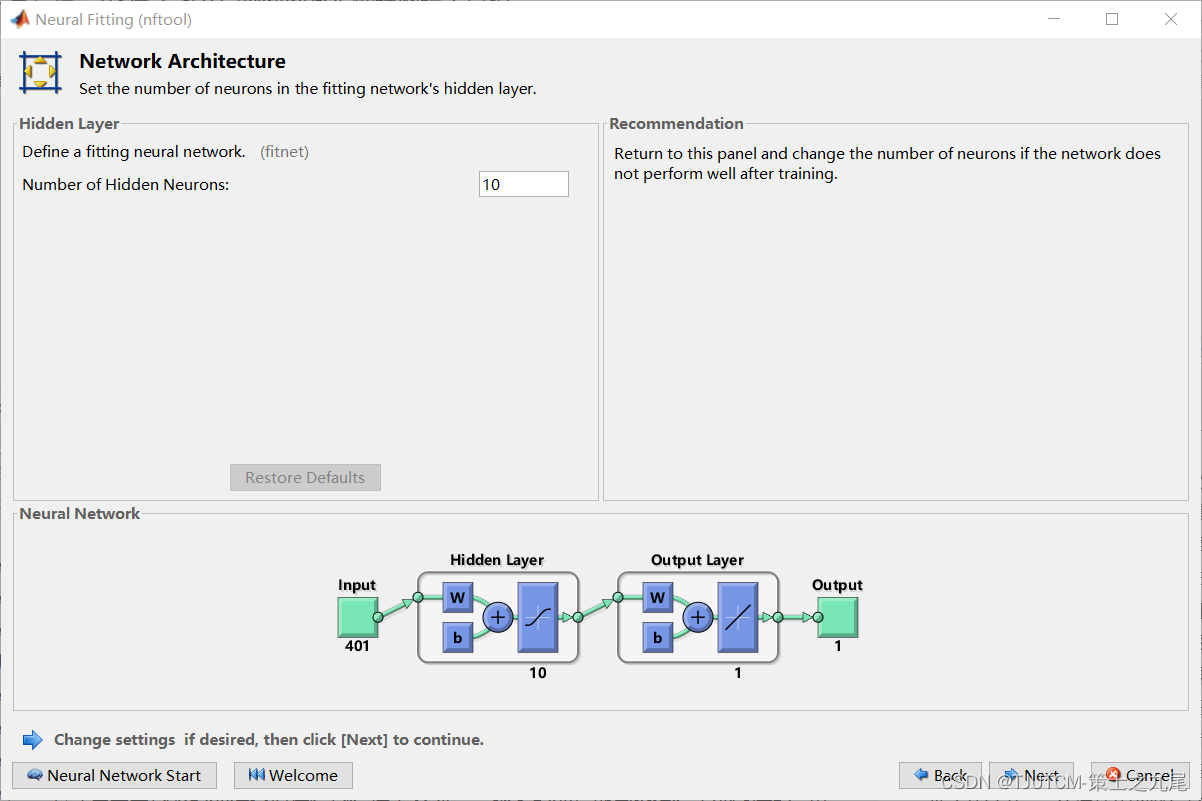Image resolution: width=1202 pixels, height=801 pixels.
Task: Click the Network Architecture header icon
Action: 40,72
